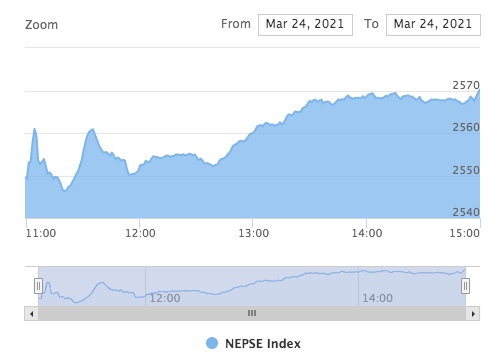
Task: Open the From date field
Action: pyautogui.click(x=305, y=25)
